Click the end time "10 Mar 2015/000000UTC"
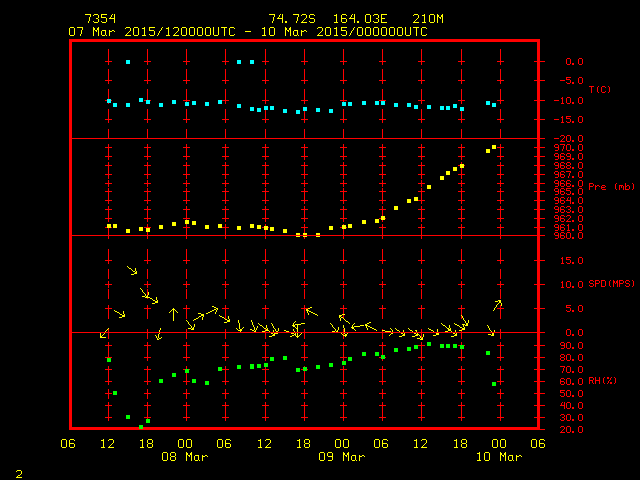Screen dimensions: 640x480 pos(344,32)
